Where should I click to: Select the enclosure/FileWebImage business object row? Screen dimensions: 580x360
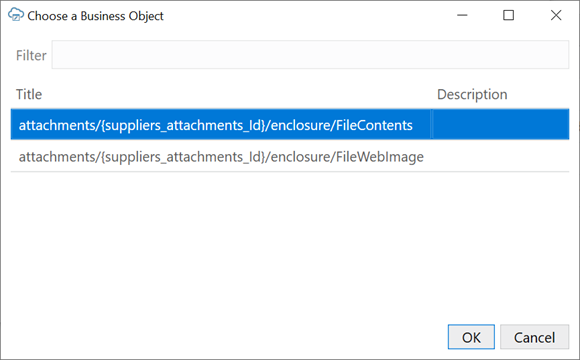coord(290,157)
